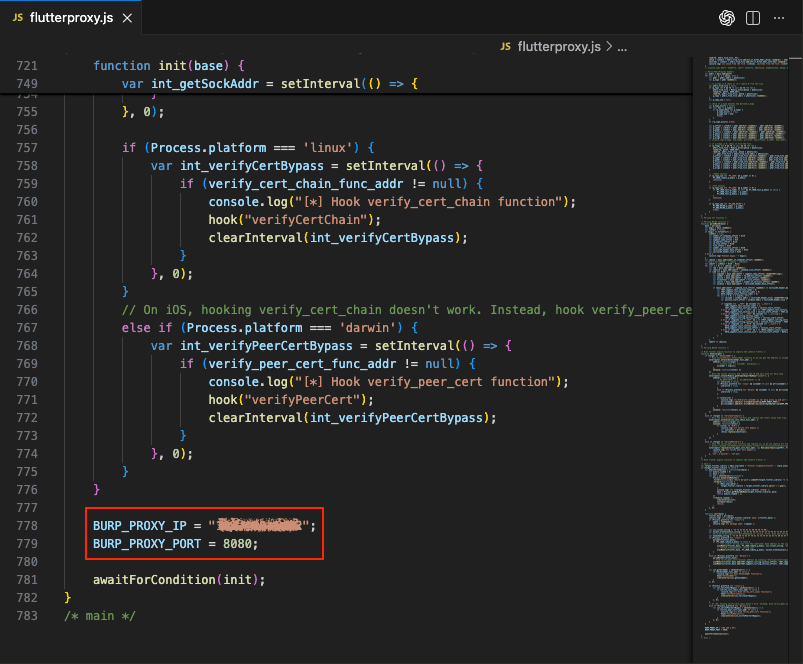Click 'int_verifyCertBypass' in var declaration

pos(252,166)
